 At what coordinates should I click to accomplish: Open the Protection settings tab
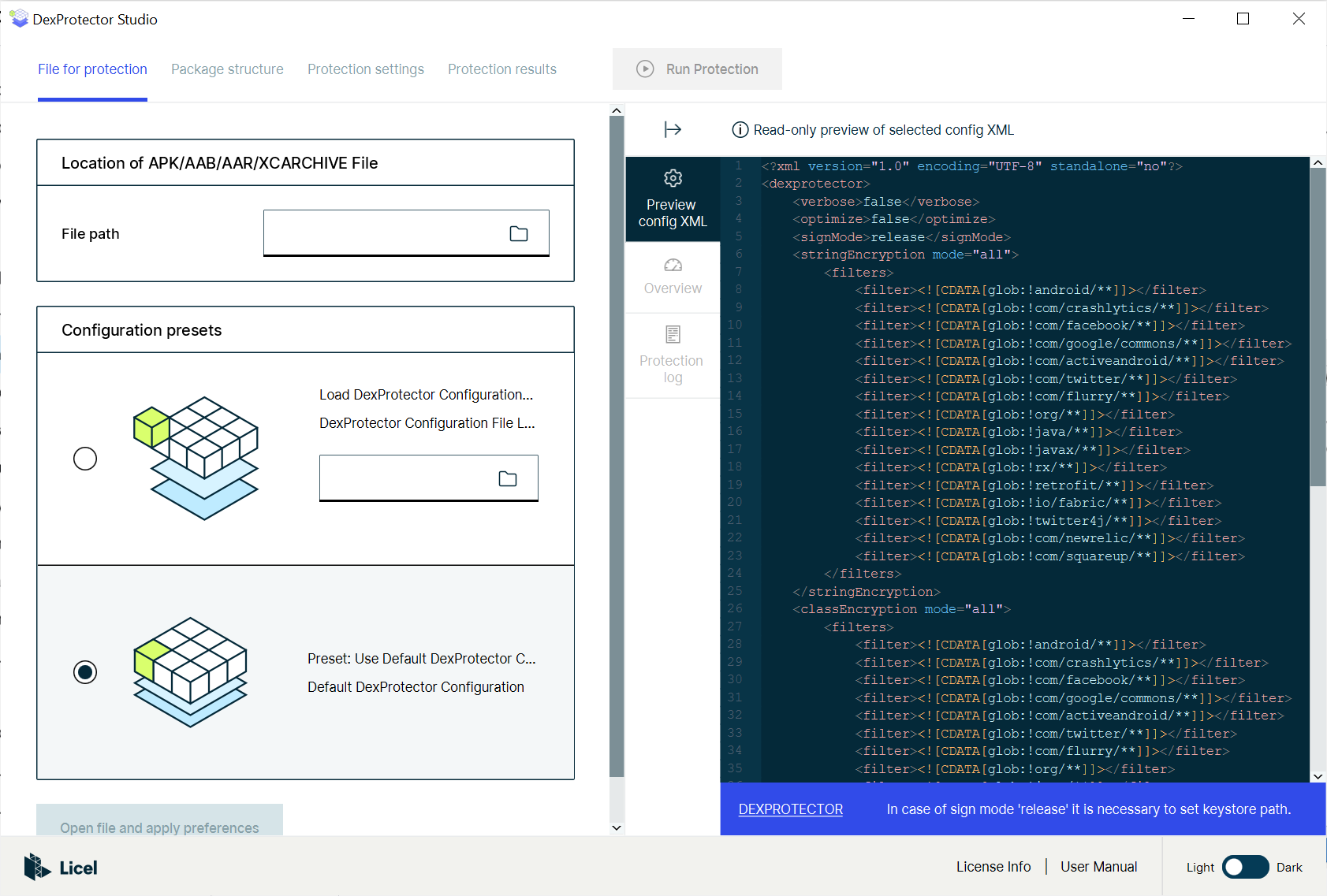click(366, 69)
